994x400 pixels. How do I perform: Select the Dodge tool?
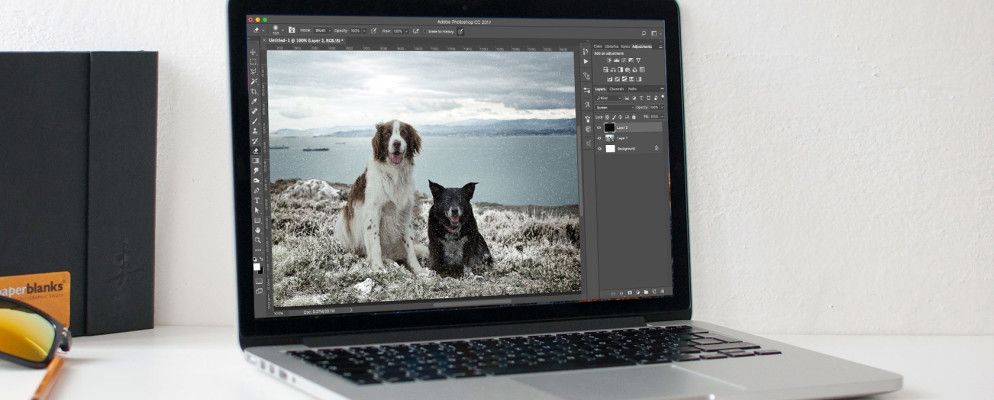click(255, 180)
